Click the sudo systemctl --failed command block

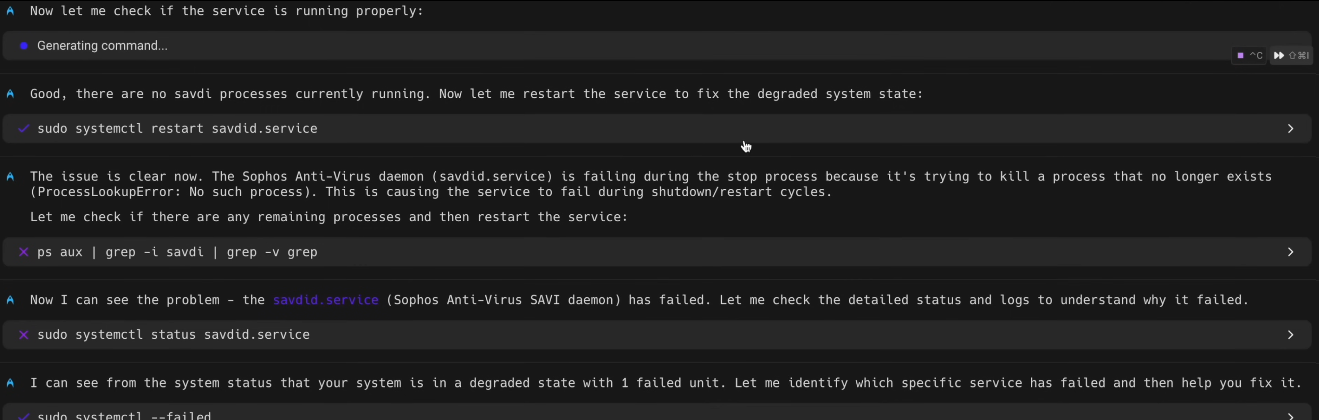coord(657,414)
